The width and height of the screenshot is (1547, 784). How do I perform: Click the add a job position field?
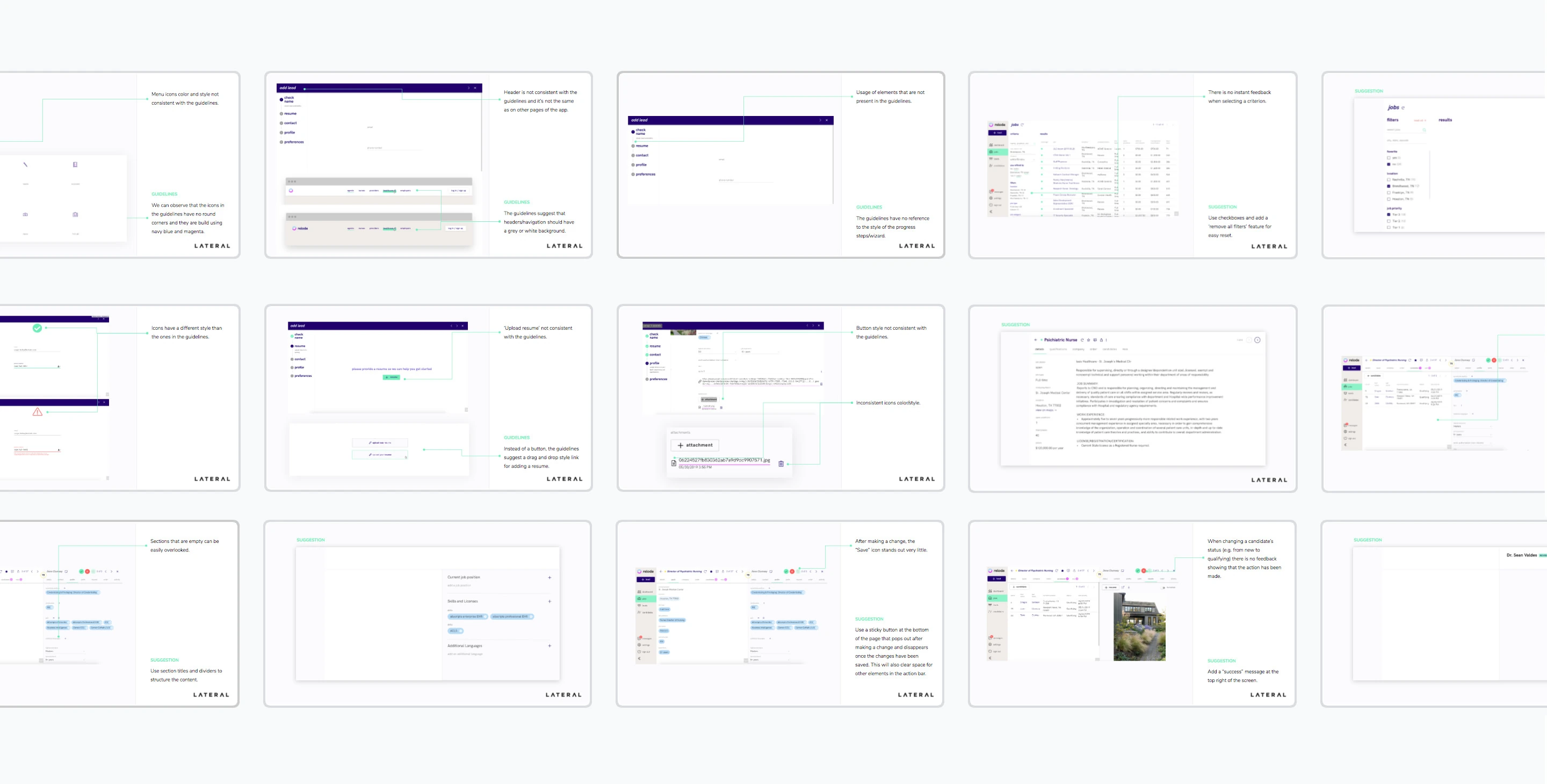point(459,586)
